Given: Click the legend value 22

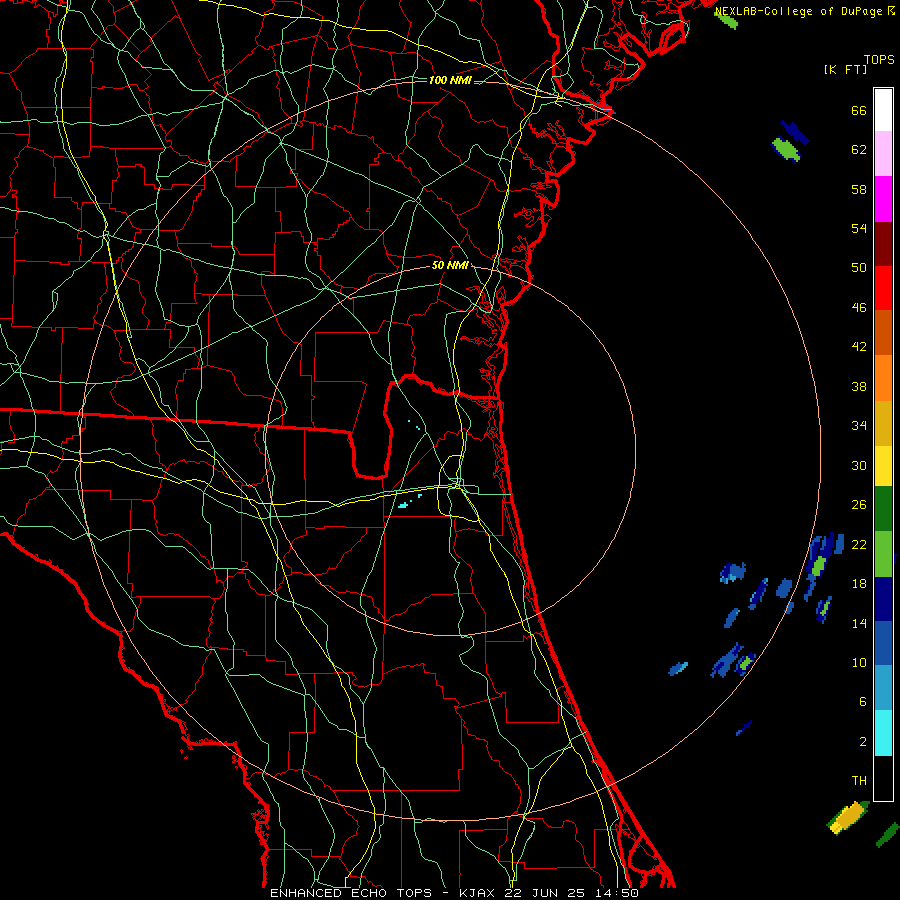Looking at the screenshot, I should point(859,544).
